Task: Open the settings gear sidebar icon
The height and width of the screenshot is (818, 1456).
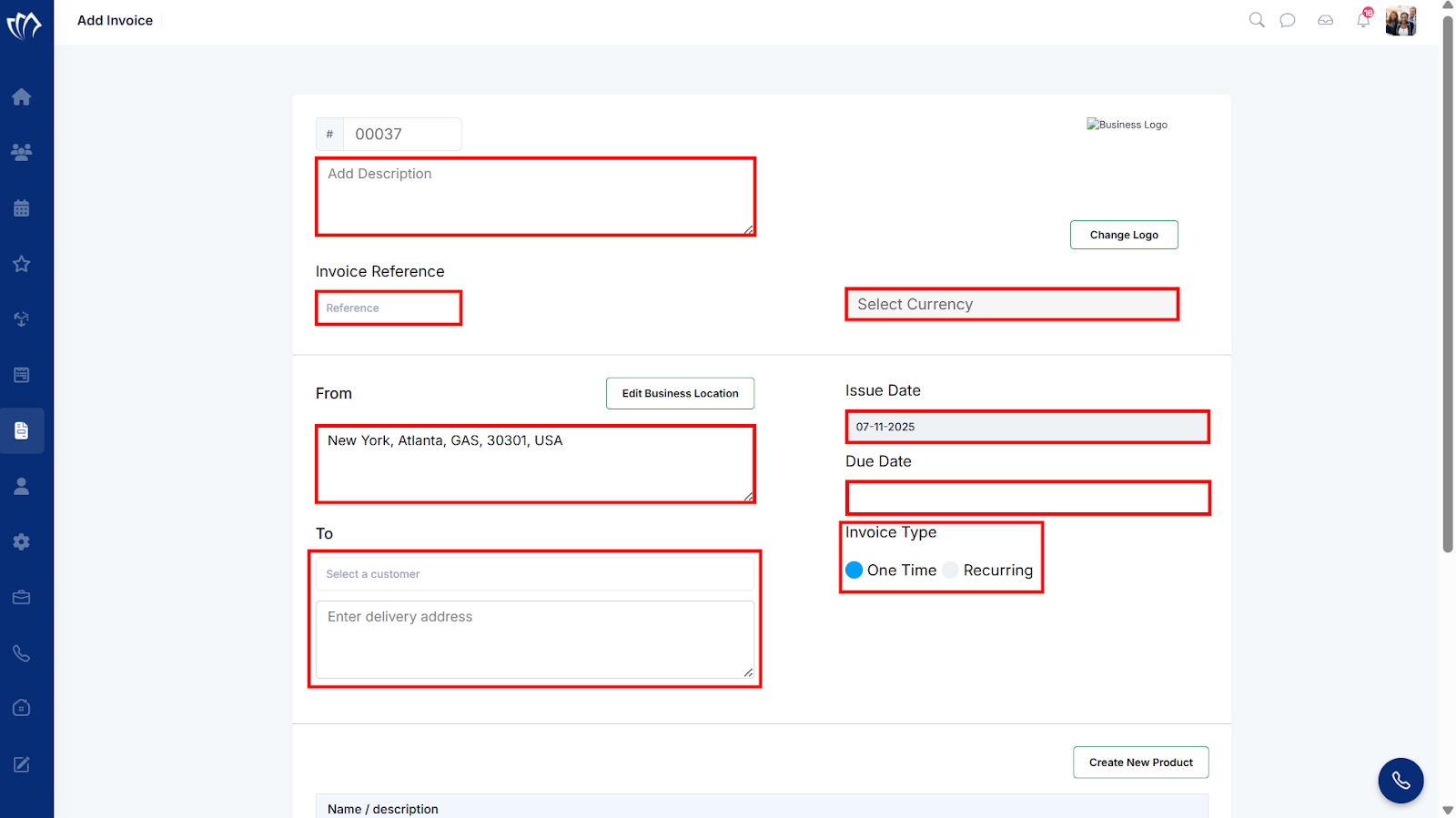Action: pyautogui.click(x=22, y=542)
